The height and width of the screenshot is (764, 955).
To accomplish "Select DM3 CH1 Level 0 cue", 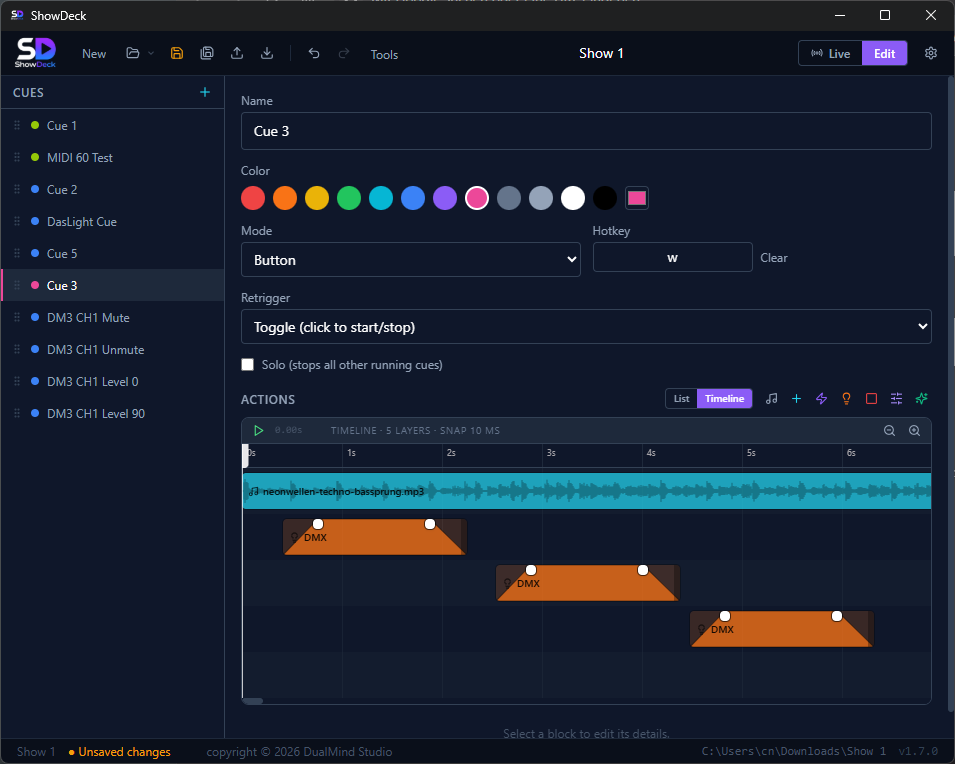I will (113, 381).
